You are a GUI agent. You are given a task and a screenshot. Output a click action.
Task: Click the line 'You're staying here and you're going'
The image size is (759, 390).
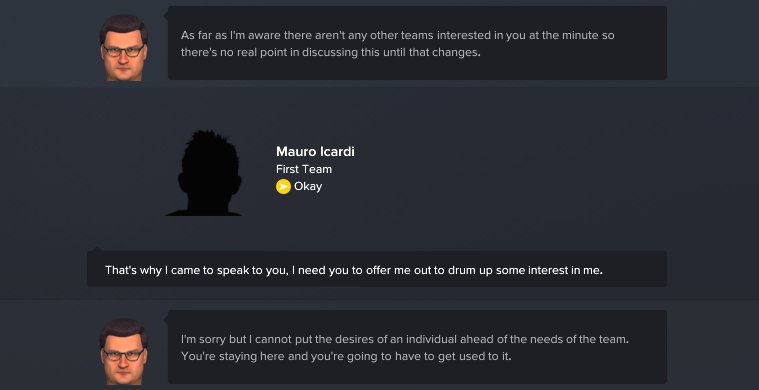[346, 357]
